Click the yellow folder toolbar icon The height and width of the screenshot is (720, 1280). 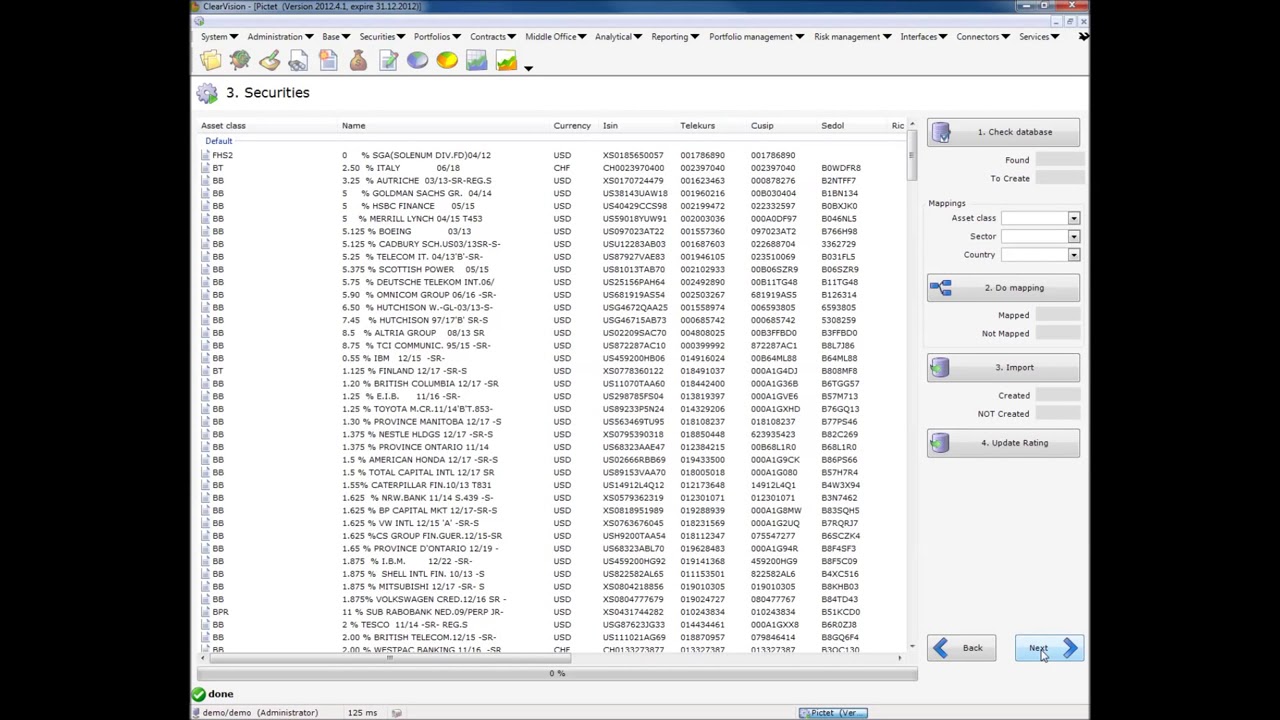pos(210,62)
